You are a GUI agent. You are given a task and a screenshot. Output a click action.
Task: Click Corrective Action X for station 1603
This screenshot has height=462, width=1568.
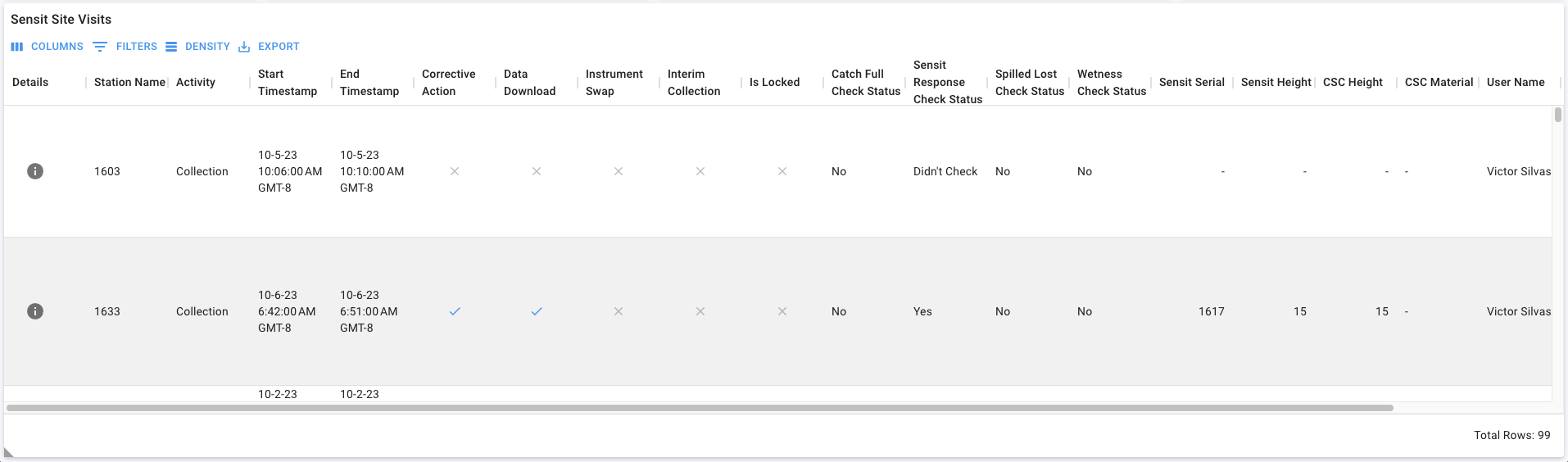[x=455, y=171]
